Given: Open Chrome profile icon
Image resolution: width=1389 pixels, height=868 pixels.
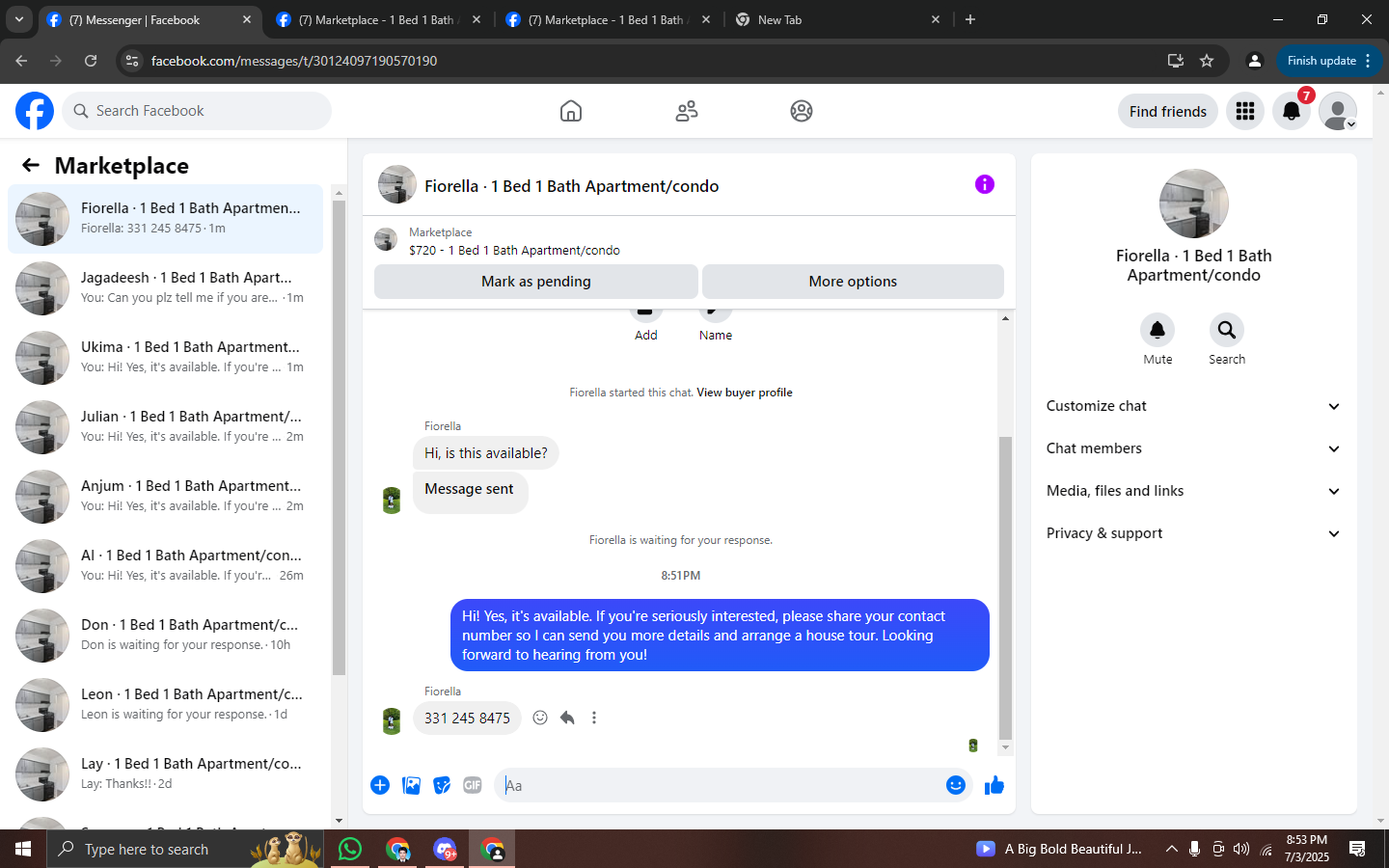Looking at the screenshot, I should point(1254,61).
